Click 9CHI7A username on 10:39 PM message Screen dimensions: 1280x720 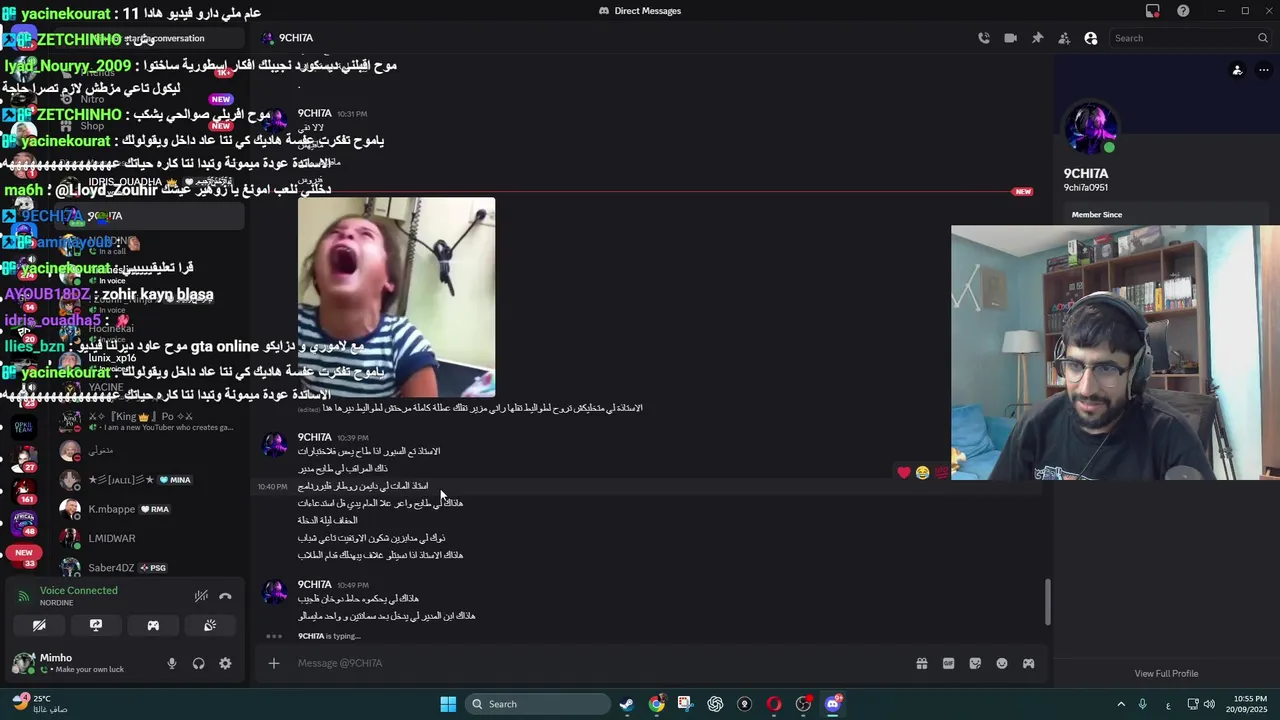pos(314,437)
